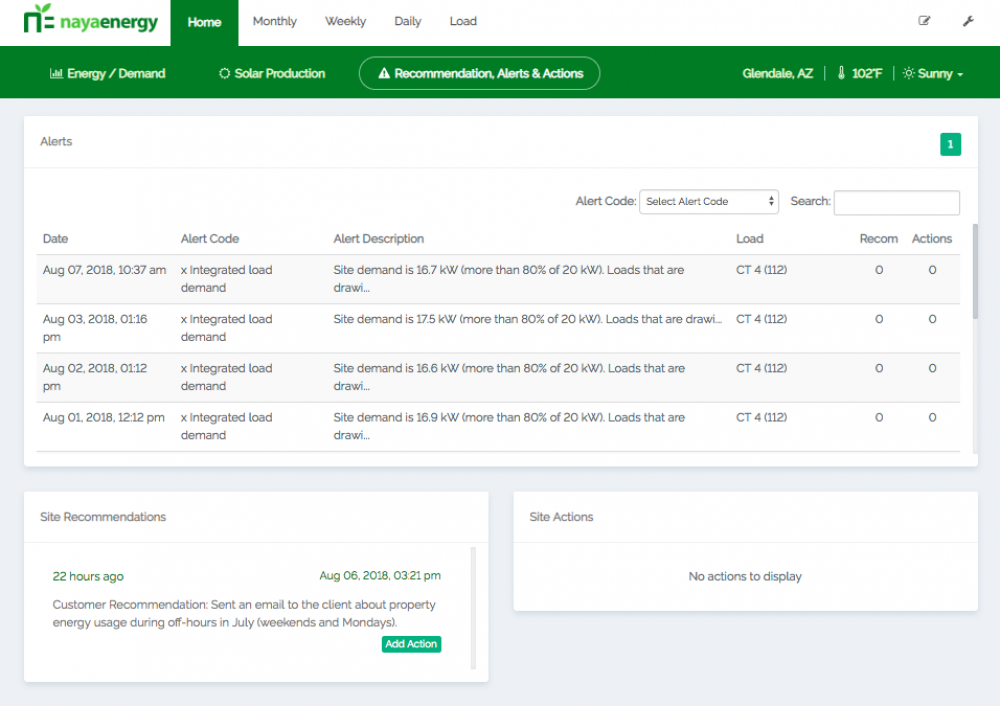1000x706 pixels.
Task: Click the bar chart Energy / Demand icon
Action: point(56,74)
